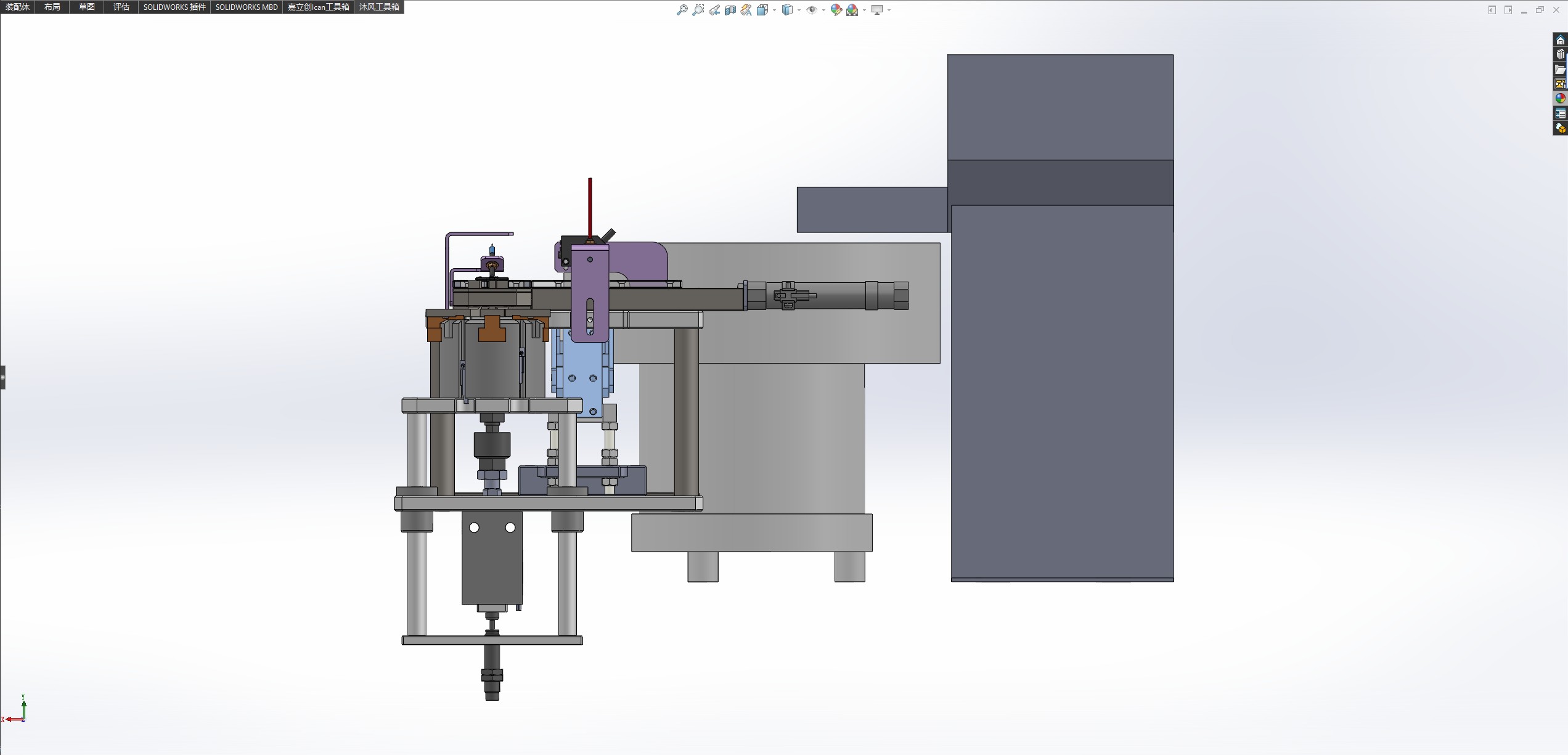Toggle the Section View tool
The height and width of the screenshot is (755, 1568).
click(x=730, y=10)
